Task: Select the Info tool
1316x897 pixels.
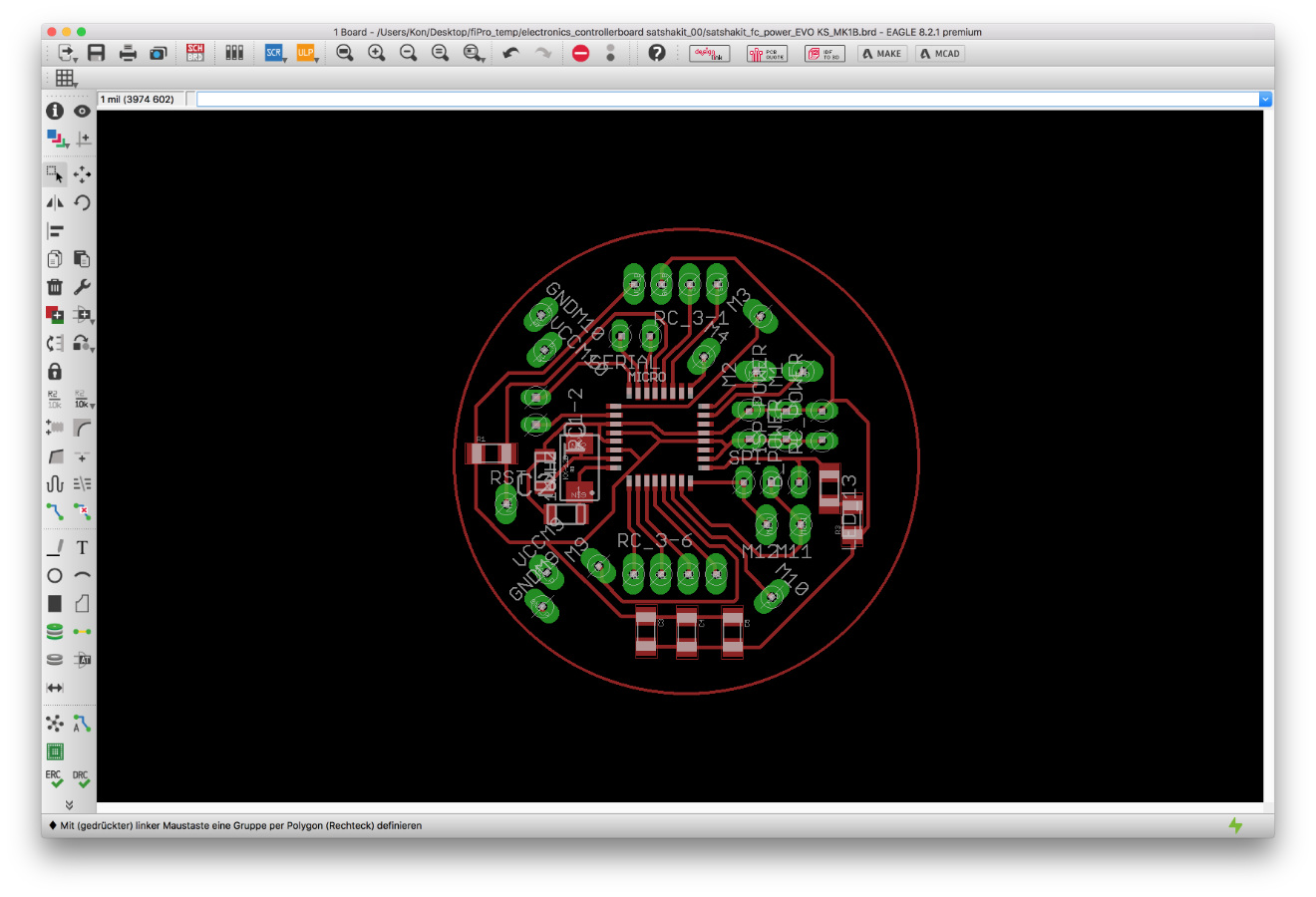Action: 55,111
